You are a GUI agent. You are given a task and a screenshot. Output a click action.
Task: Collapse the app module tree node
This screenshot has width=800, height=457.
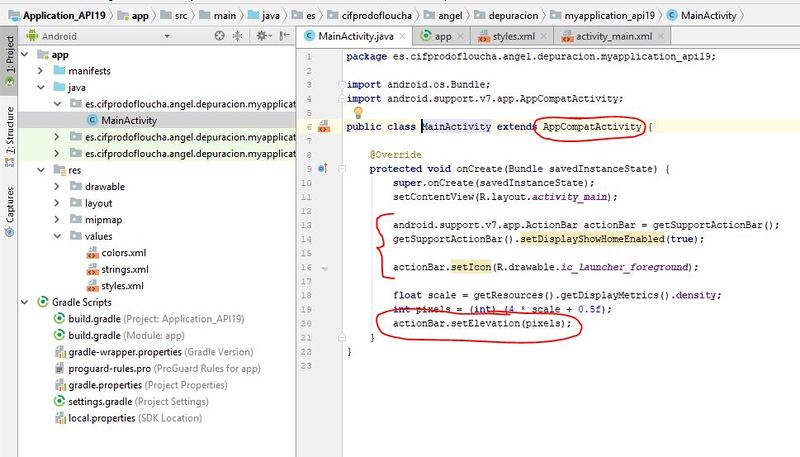point(24,54)
